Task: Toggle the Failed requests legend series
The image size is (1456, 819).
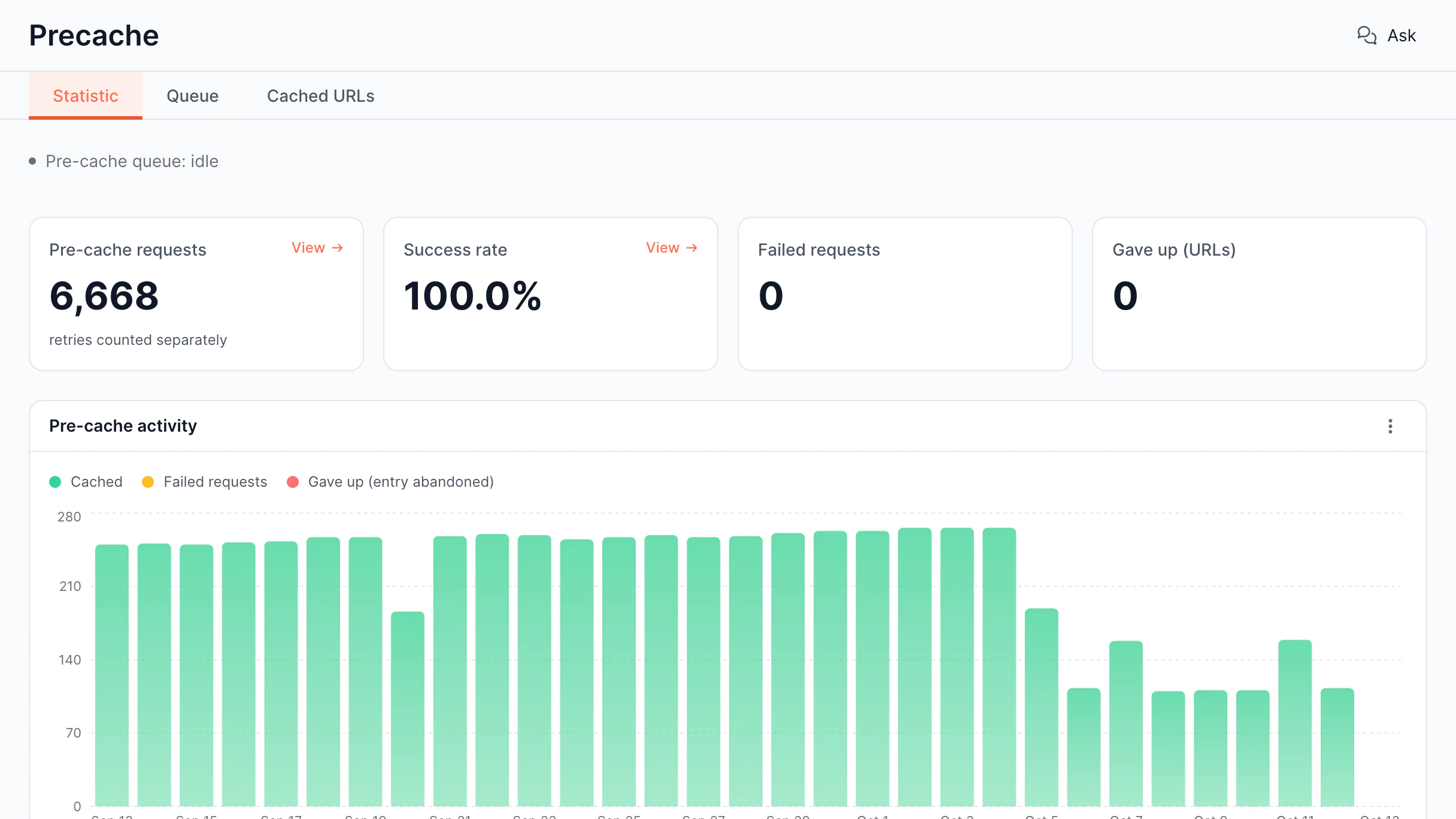Action: (204, 482)
